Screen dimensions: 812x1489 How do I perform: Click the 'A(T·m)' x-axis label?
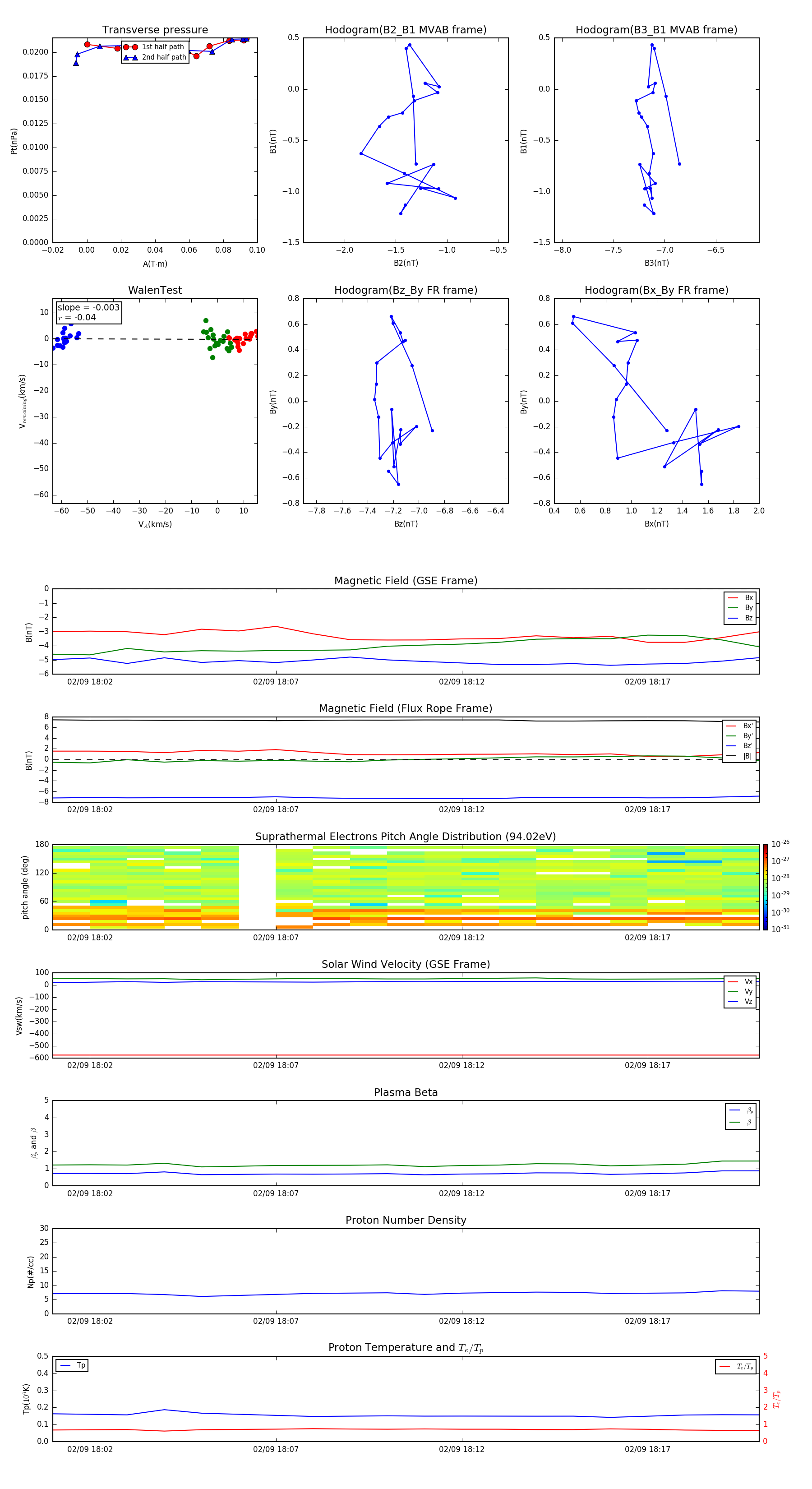(155, 264)
